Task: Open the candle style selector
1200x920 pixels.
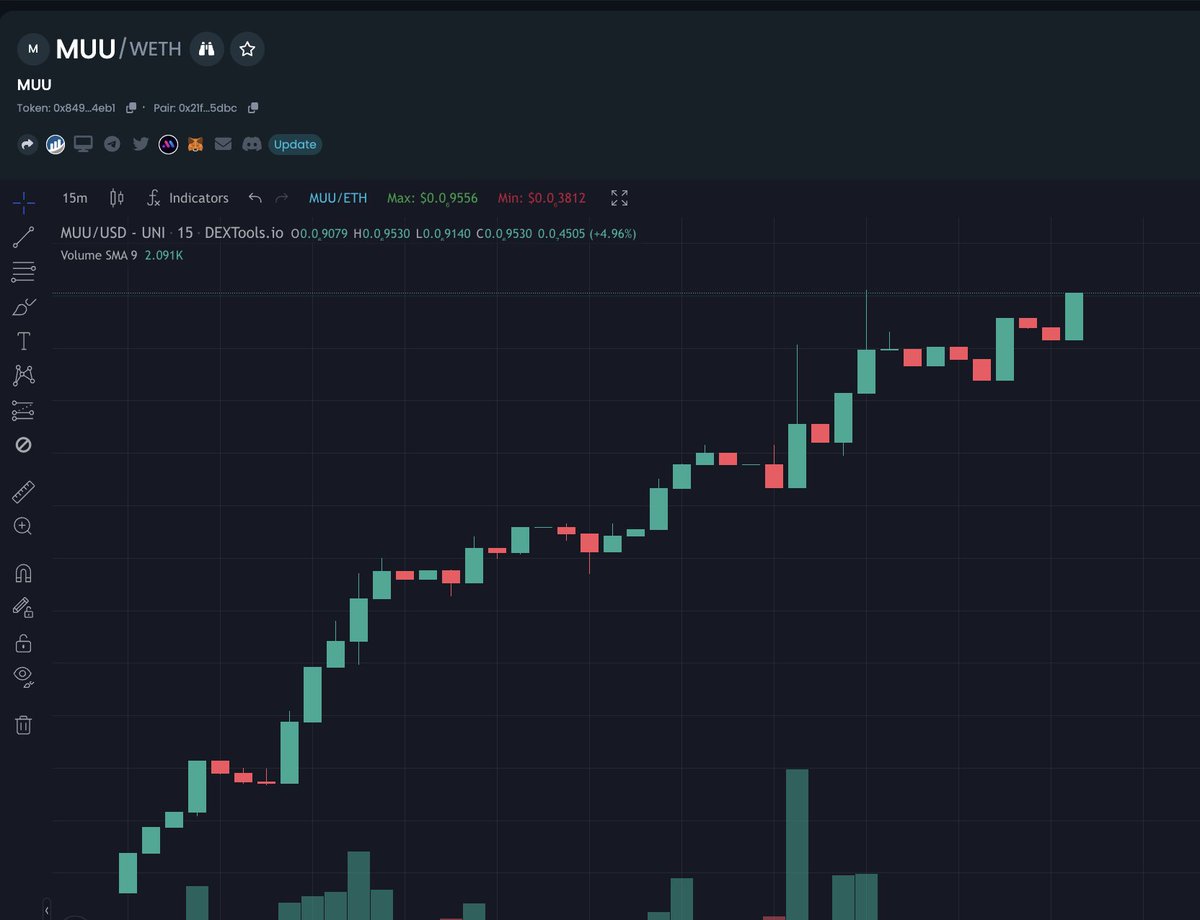Action: click(116, 198)
